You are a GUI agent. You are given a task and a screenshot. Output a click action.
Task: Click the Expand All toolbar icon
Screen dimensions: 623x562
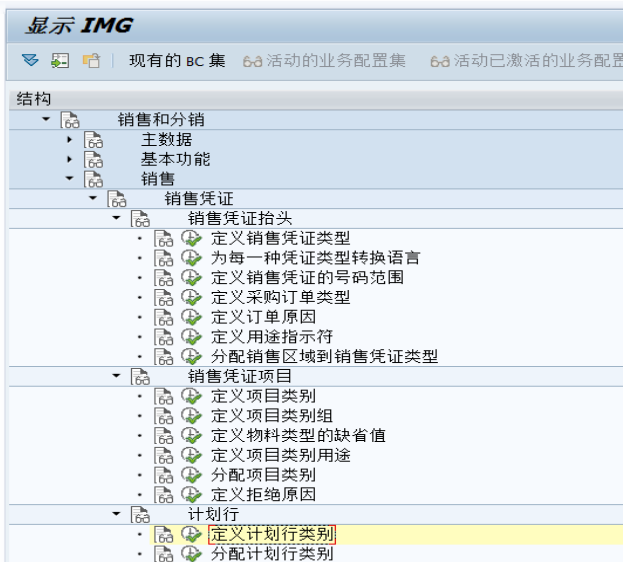tap(30, 60)
